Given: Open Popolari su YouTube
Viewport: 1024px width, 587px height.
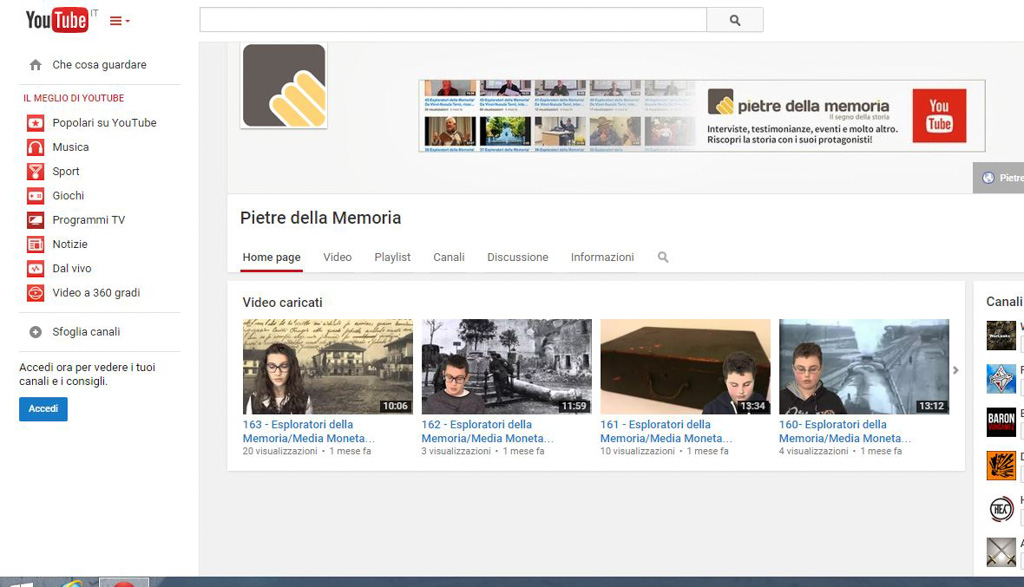Looking at the screenshot, I should [104, 123].
